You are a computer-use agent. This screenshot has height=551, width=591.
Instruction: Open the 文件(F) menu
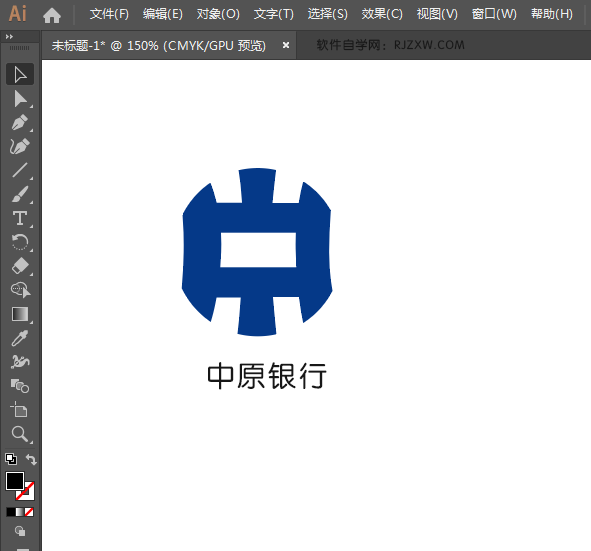[109, 14]
